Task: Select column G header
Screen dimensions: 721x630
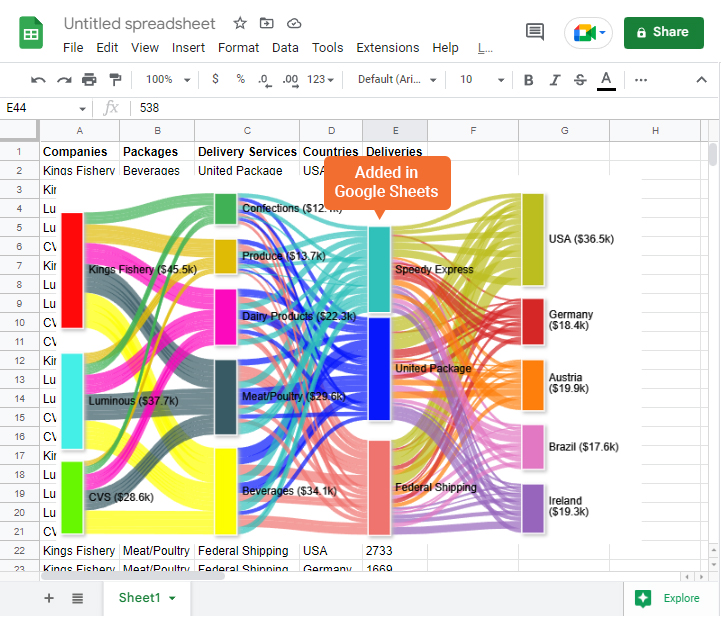Action: pyautogui.click(x=564, y=131)
